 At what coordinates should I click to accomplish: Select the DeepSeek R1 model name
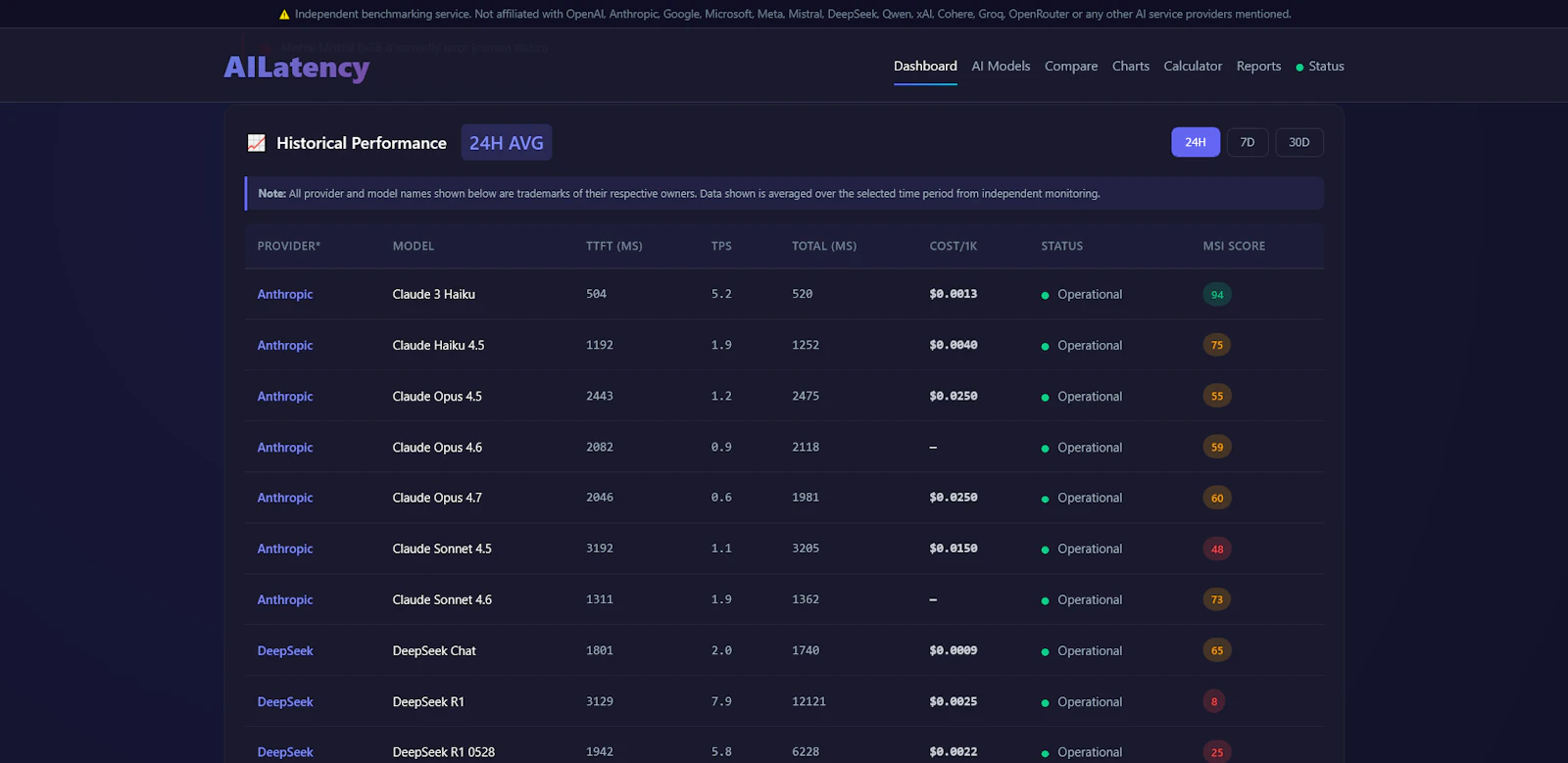pos(428,701)
